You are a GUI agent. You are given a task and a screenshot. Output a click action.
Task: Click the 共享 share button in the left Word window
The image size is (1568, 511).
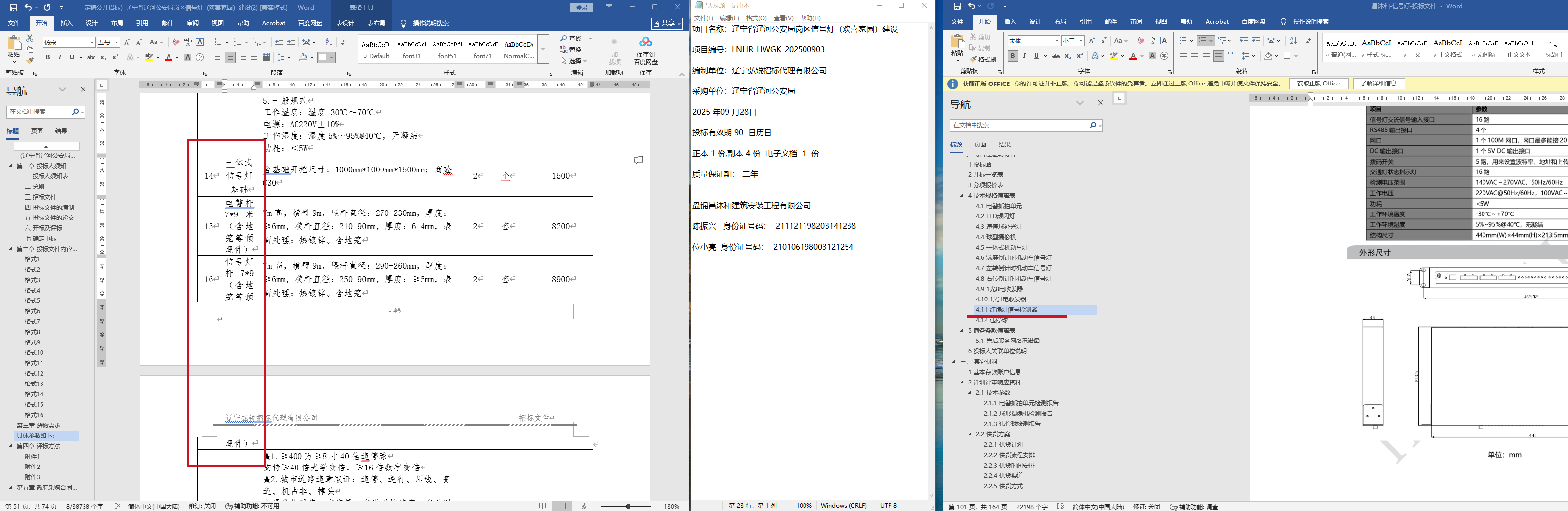pos(667,23)
